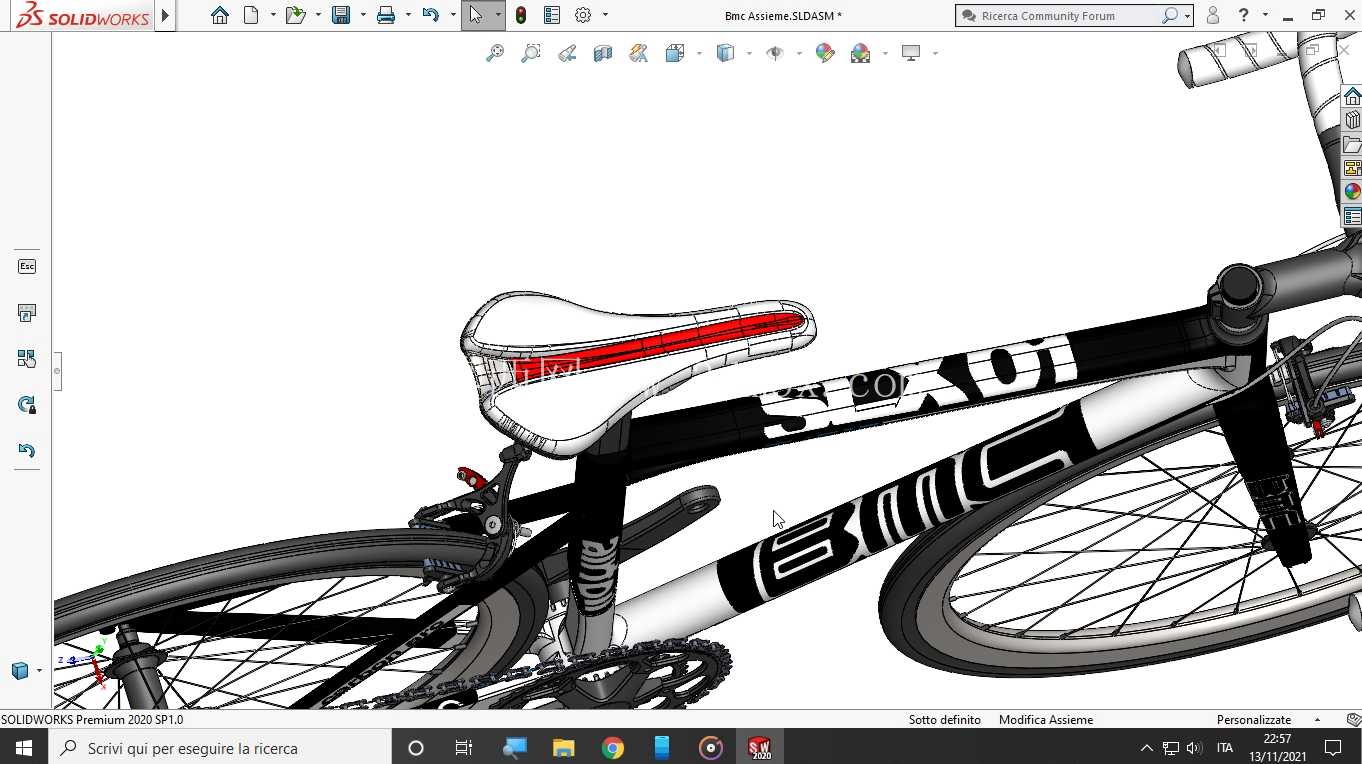Expand the Help dropdown arrow

(x=1265, y=15)
